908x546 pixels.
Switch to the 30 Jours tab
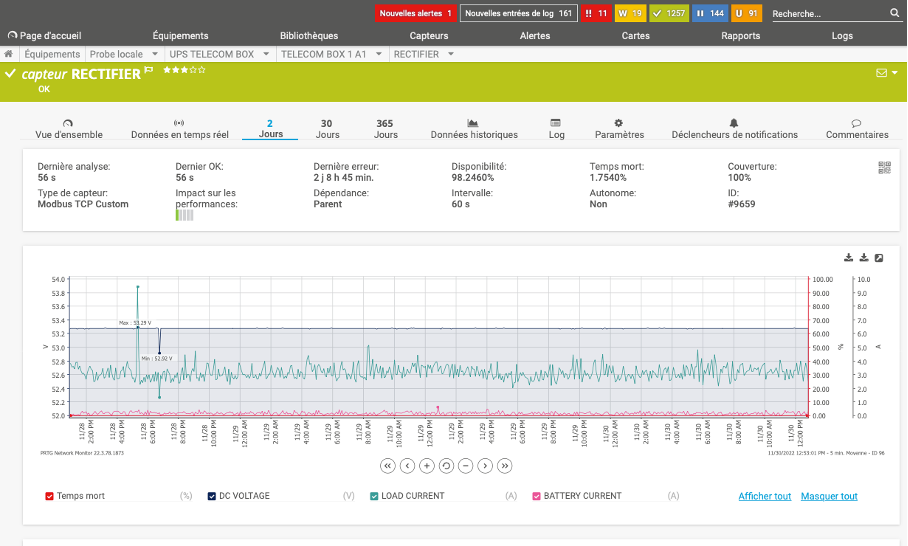pos(327,129)
